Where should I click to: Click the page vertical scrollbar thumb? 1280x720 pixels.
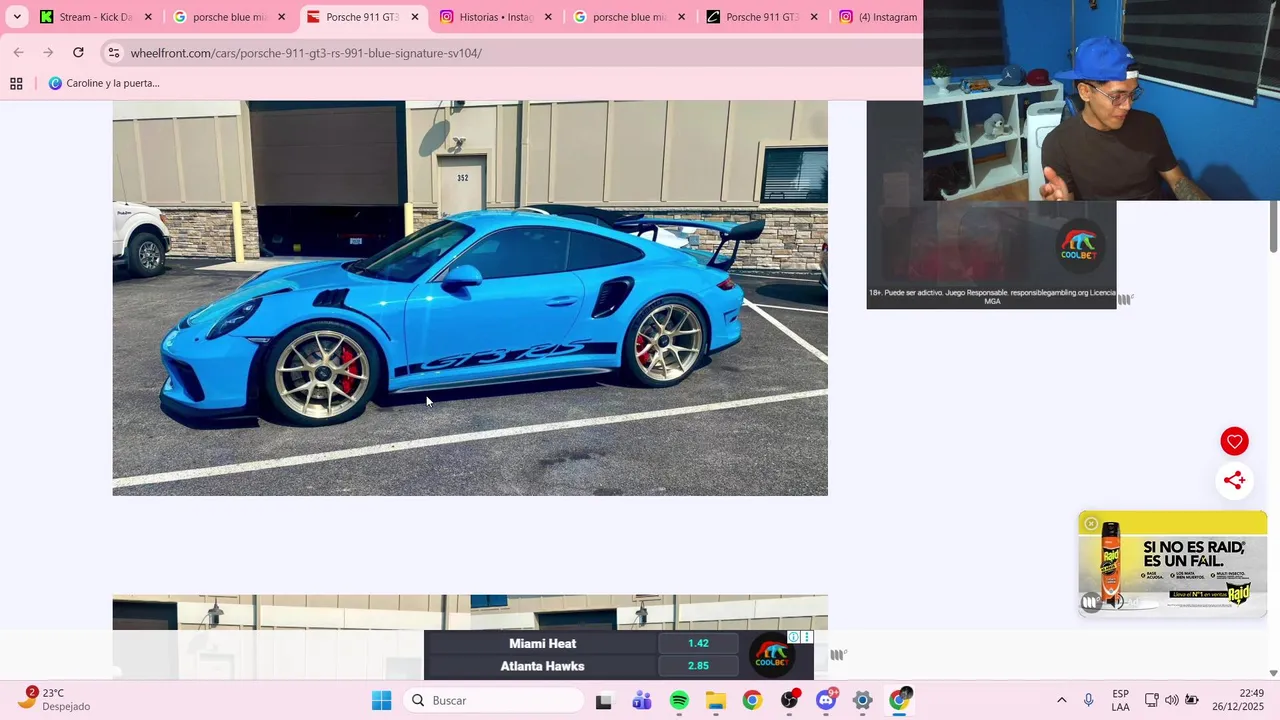coord(1273,226)
